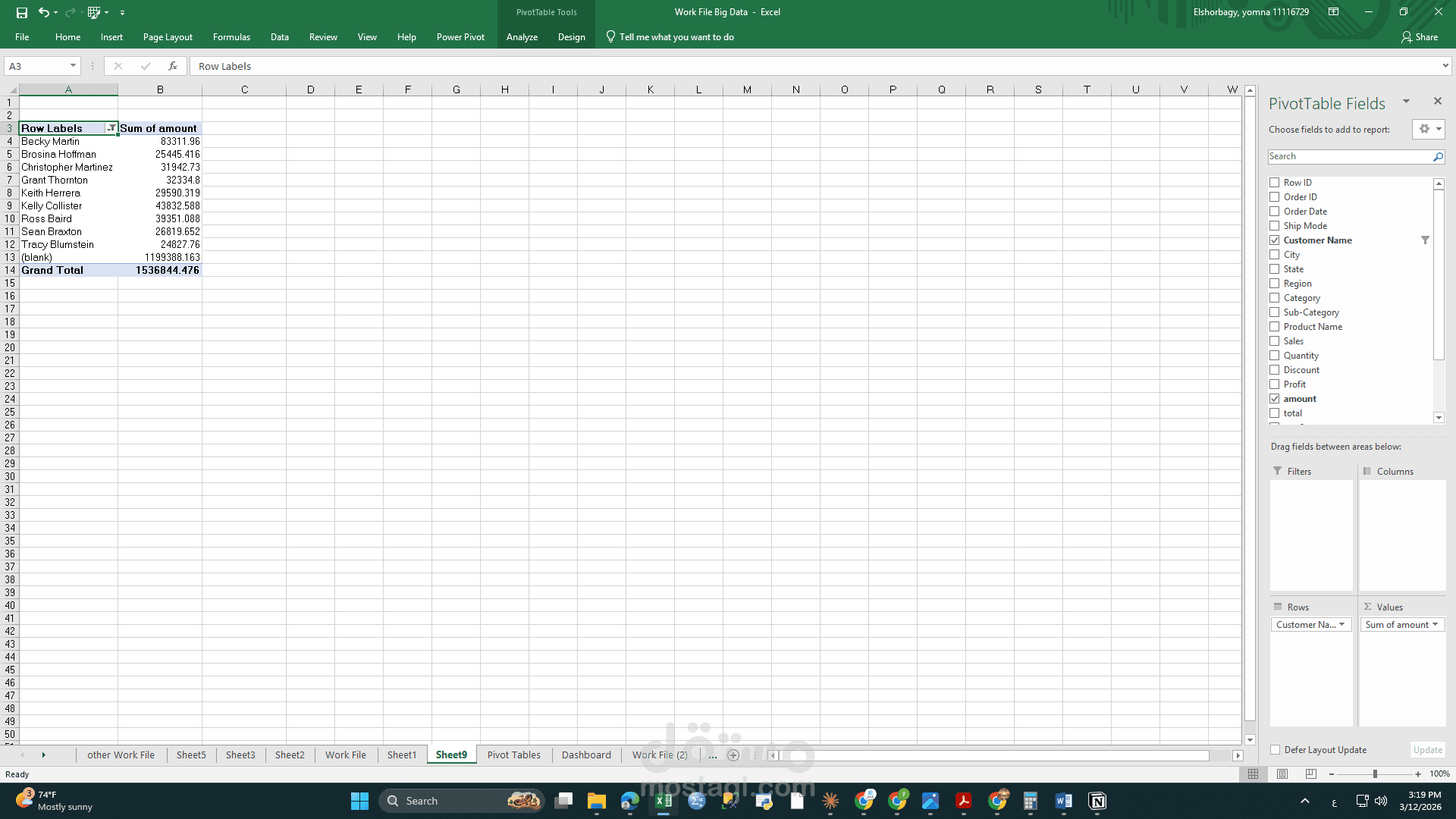Check the Region field checkbox

coord(1275,284)
